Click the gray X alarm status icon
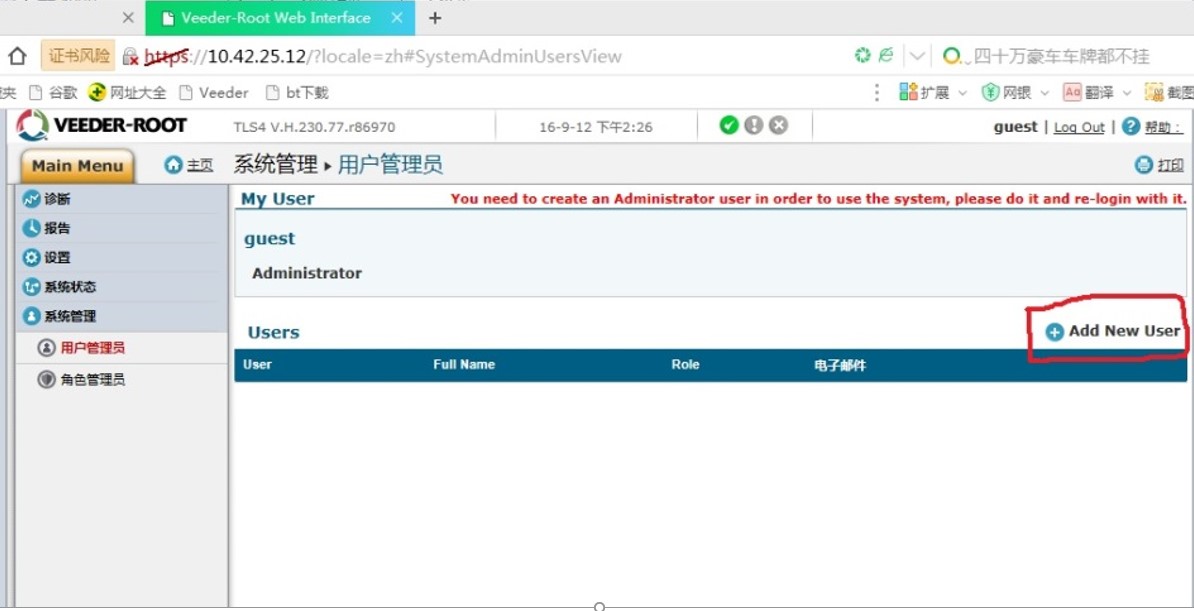The height and width of the screenshot is (611, 1194). (x=778, y=125)
